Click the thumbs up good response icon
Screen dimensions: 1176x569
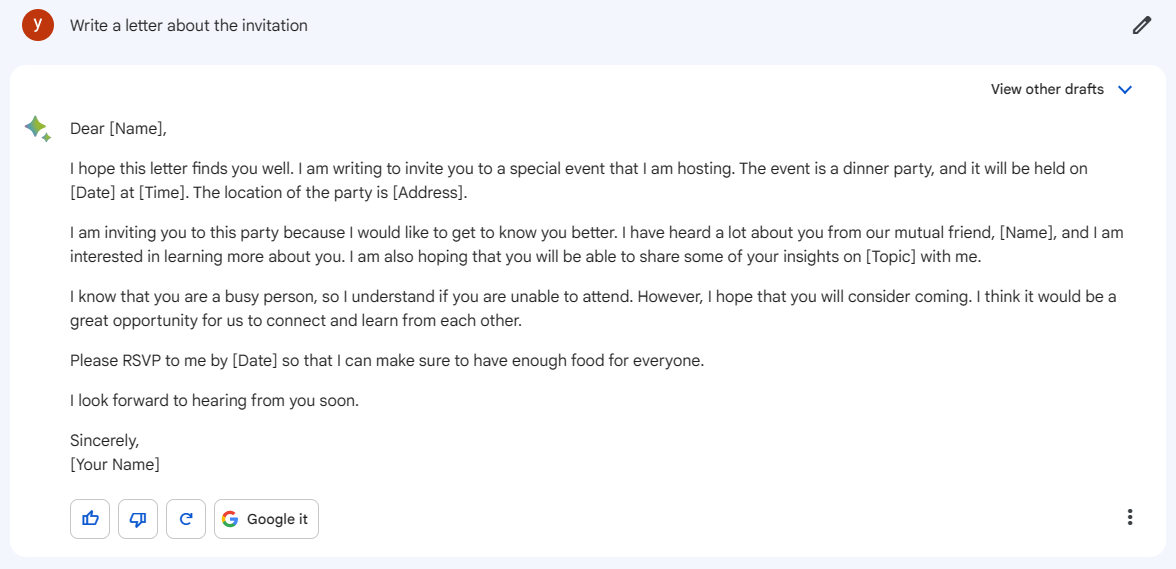pyautogui.click(x=90, y=519)
